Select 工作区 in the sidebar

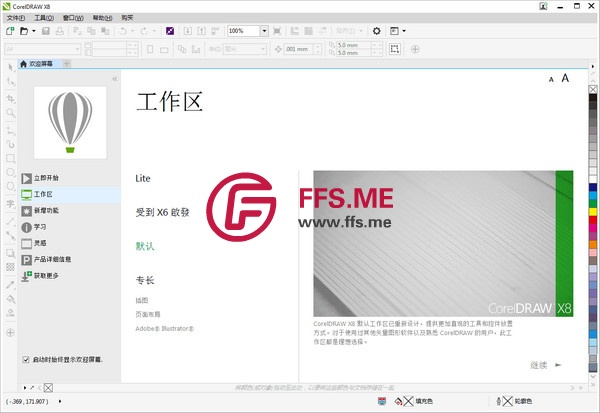coord(70,194)
